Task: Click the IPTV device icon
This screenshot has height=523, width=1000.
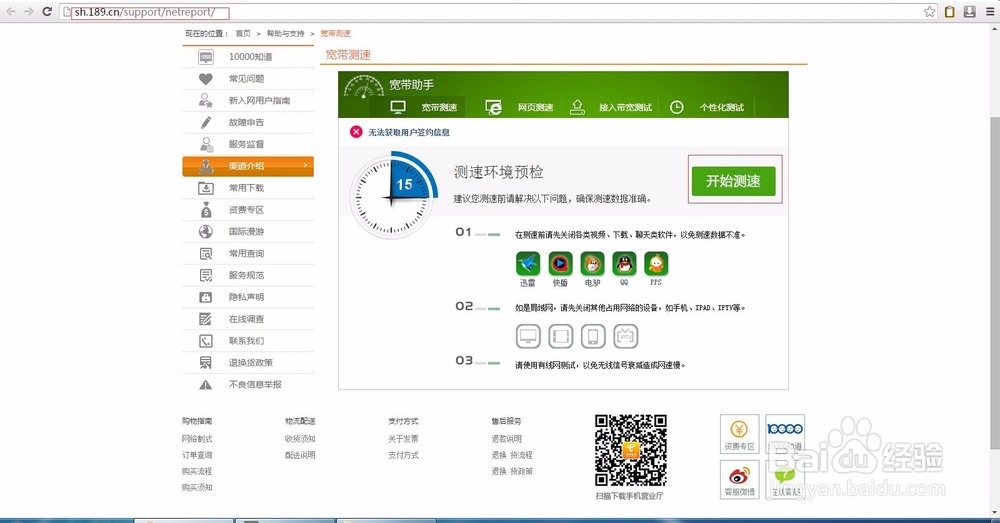Action: point(626,336)
